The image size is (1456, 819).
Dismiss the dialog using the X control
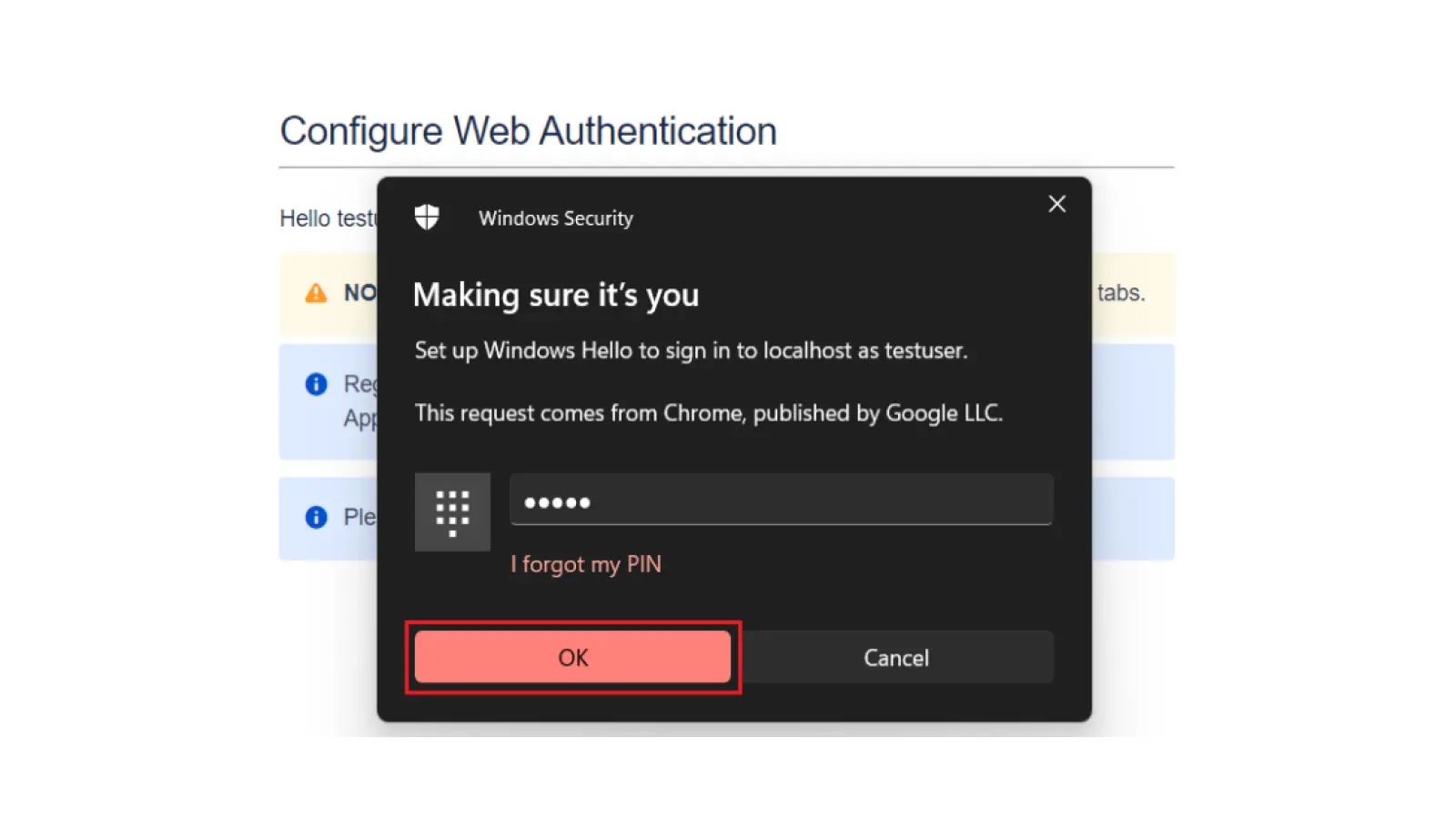click(x=1057, y=204)
